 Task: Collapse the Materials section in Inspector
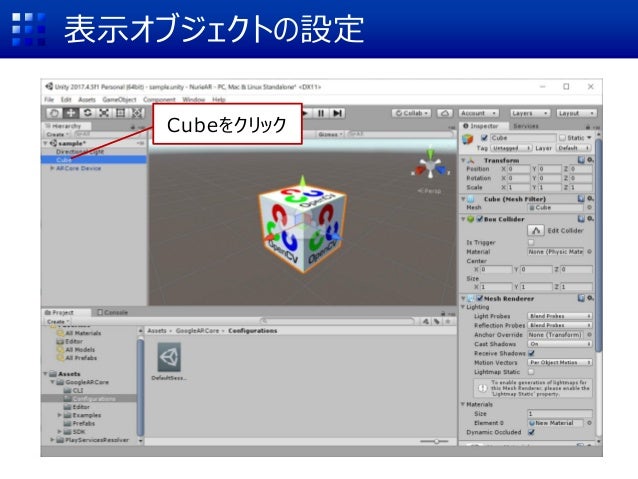463,405
